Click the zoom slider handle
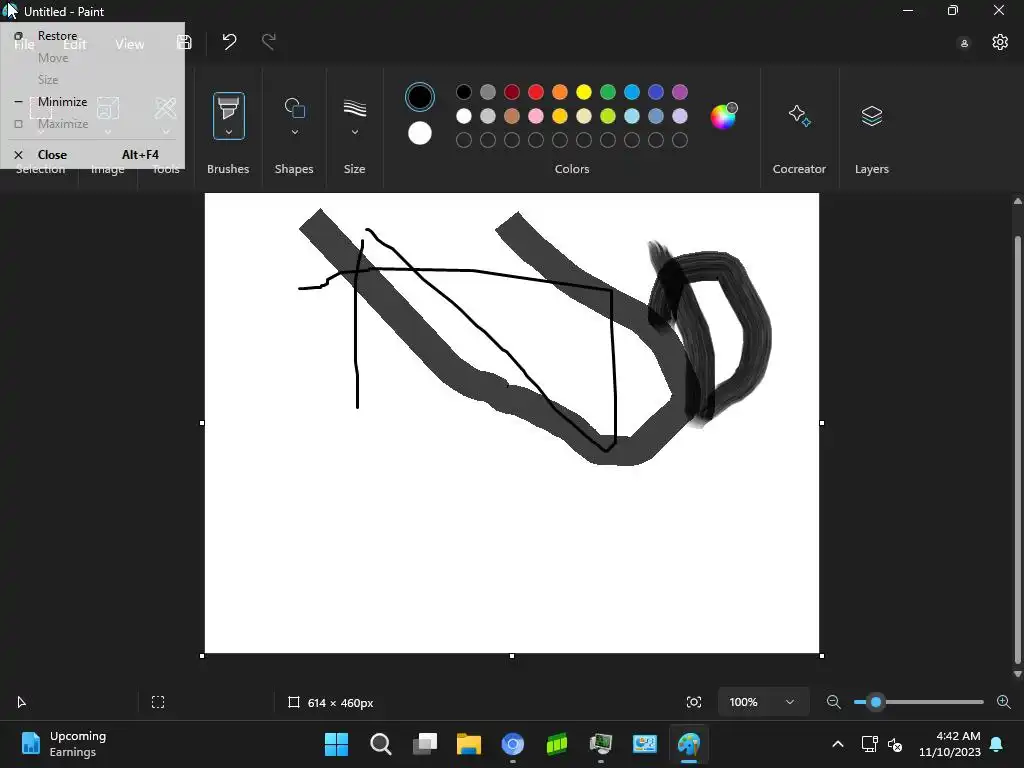Viewport: 1024px width, 768px height. click(x=876, y=702)
